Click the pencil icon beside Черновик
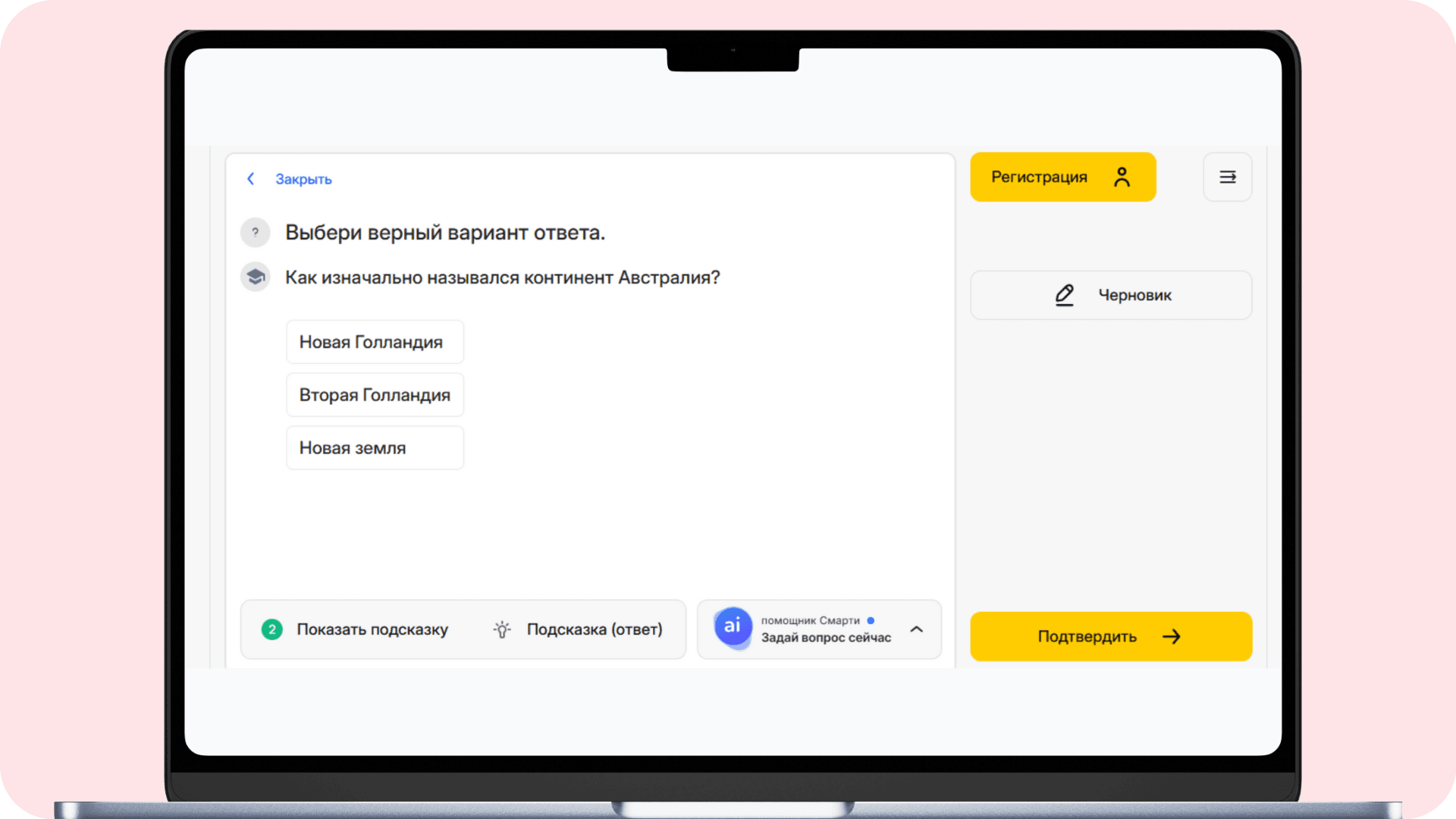1456x819 pixels. point(1064,295)
